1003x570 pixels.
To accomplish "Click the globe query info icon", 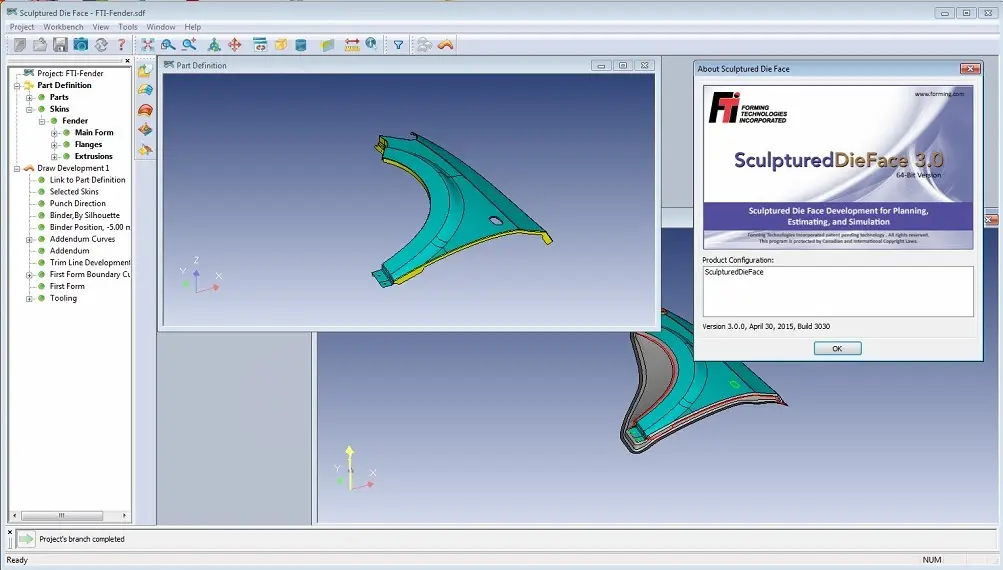I will point(372,45).
